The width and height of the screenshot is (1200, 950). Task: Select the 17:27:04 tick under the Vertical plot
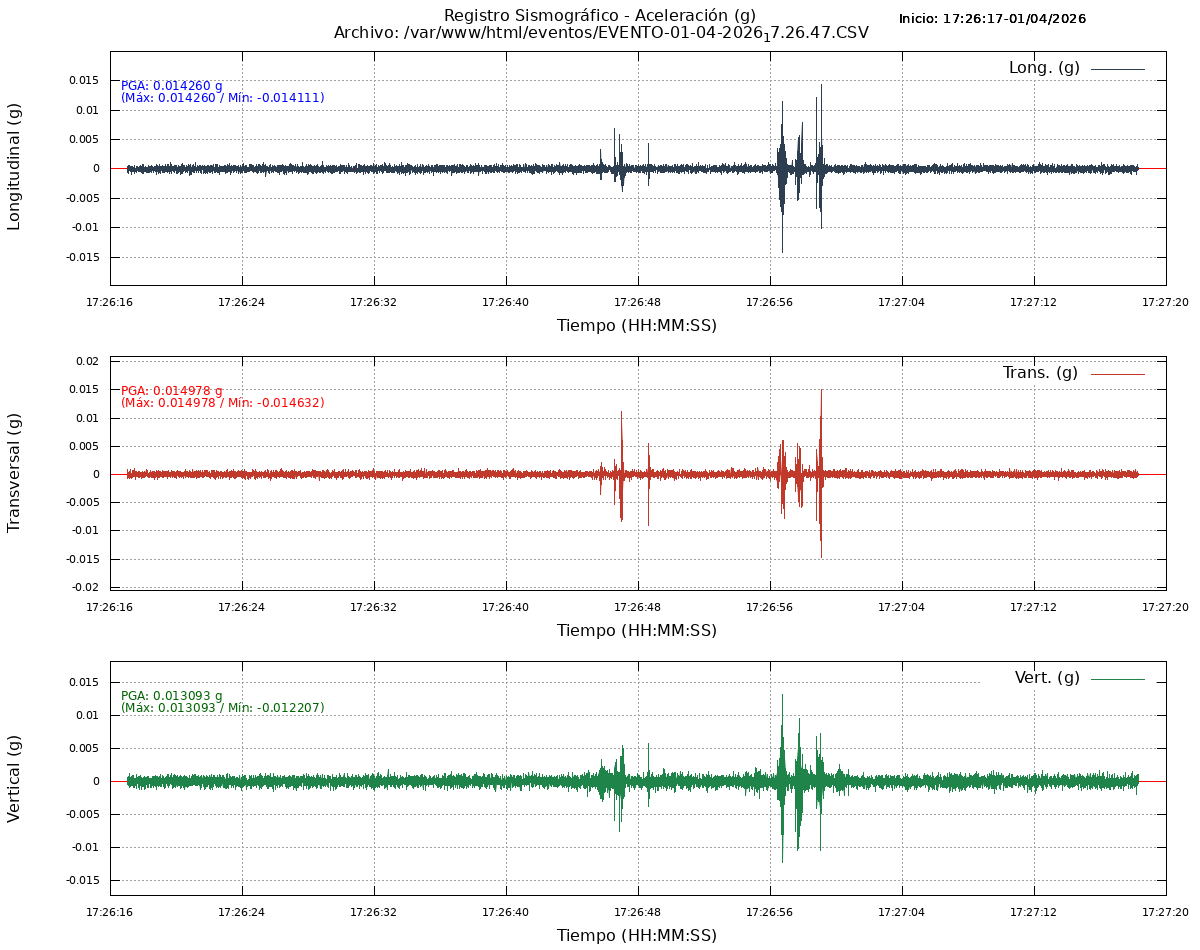[902, 911]
